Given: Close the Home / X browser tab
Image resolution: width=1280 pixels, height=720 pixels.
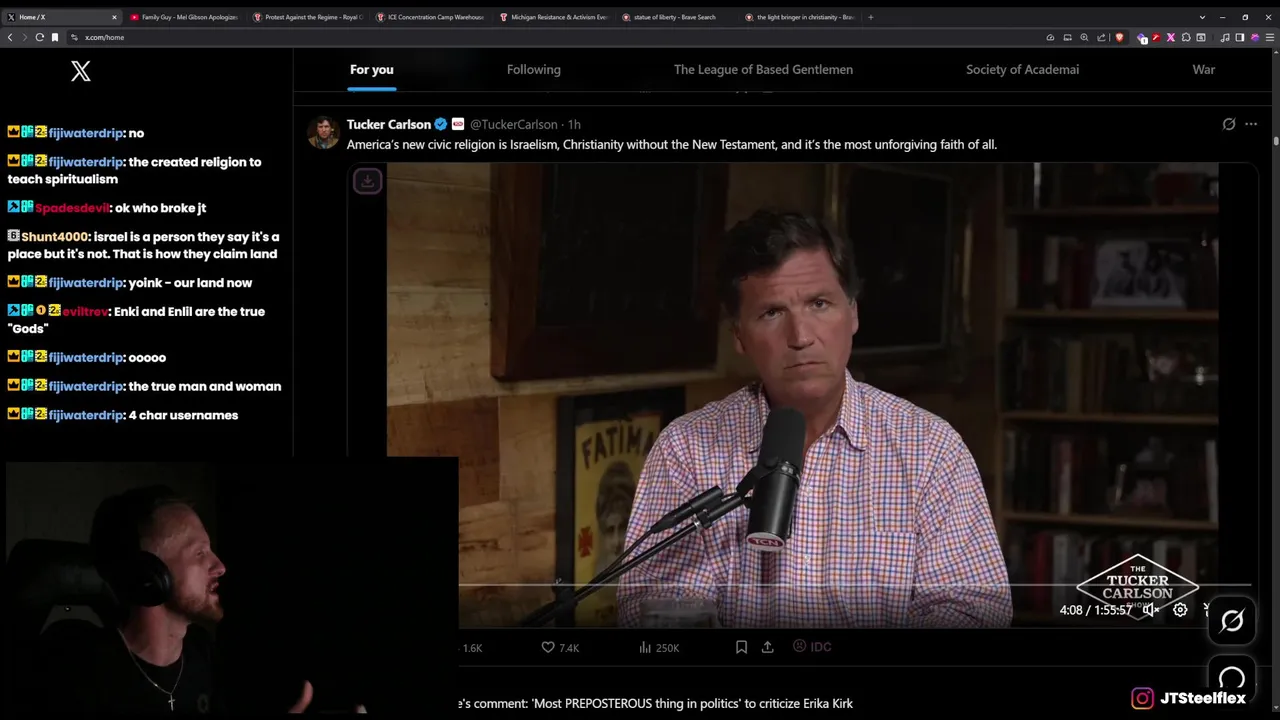Looking at the screenshot, I should (114, 17).
